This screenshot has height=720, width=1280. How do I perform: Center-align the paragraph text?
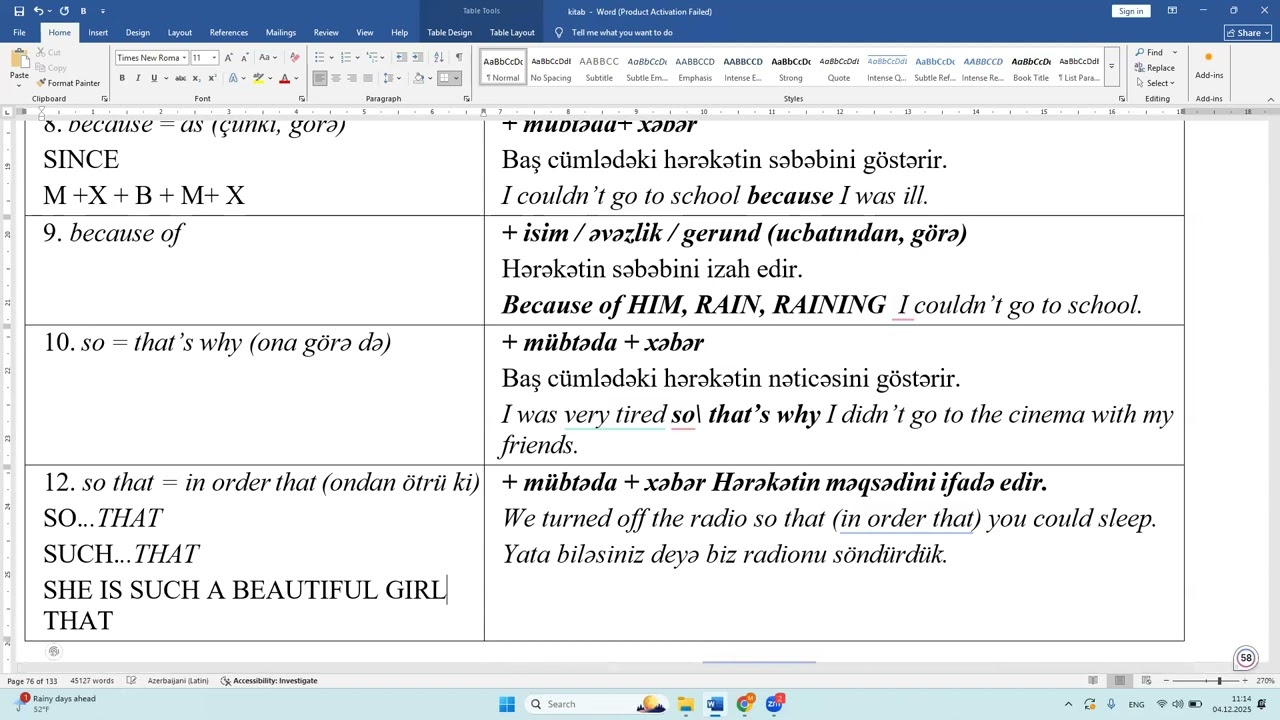coord(336,78)
